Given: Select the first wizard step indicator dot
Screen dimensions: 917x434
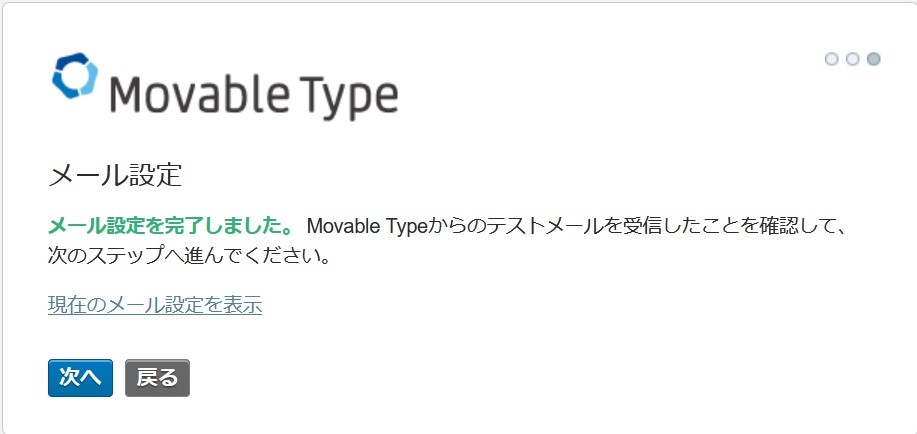Looking at the screenshot, I should pyautogui.click(x=831, y=59).
